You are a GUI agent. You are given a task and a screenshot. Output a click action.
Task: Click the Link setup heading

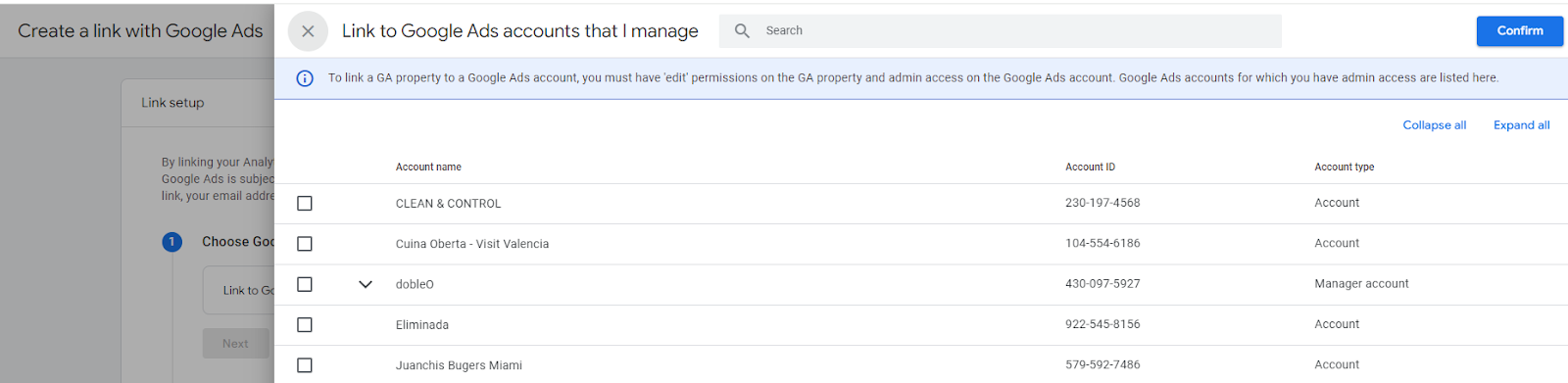click(172, 103)
